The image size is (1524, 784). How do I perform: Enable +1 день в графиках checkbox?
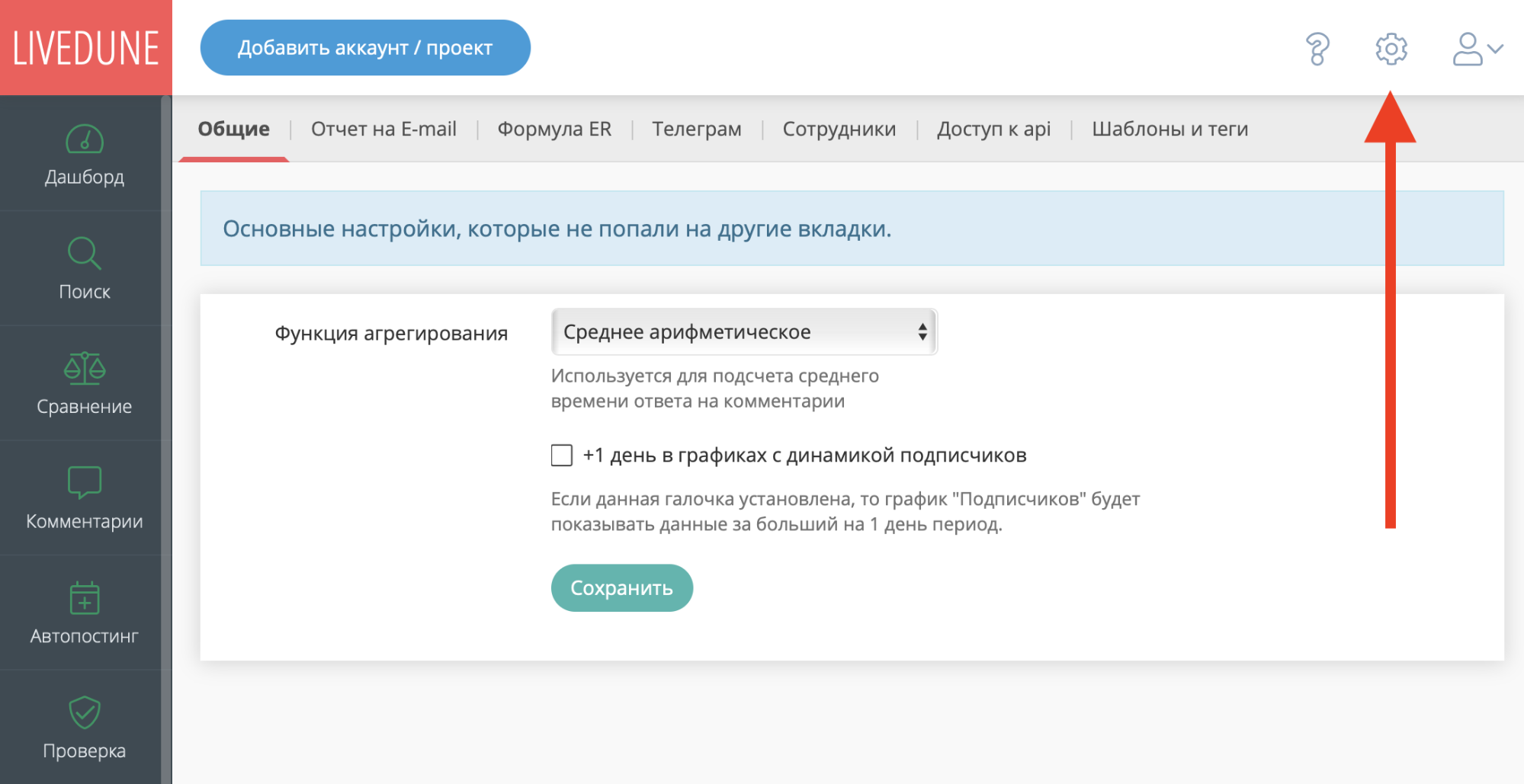[562, 455]
